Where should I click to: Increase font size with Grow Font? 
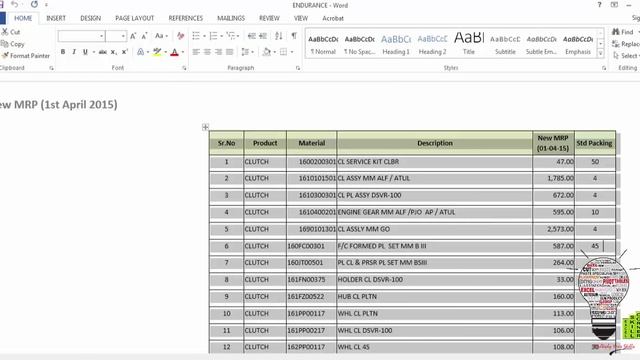coord(133,36)
